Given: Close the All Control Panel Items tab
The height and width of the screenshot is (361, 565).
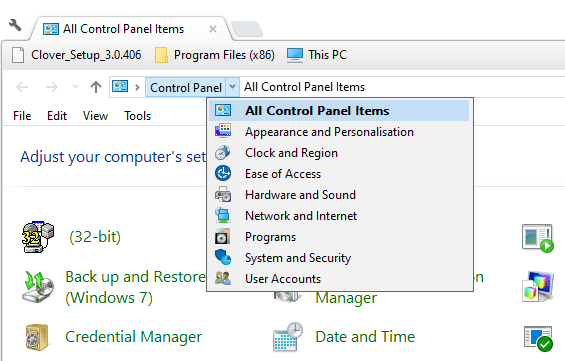Looking at the screenshot, I should [x=213, y=29].
